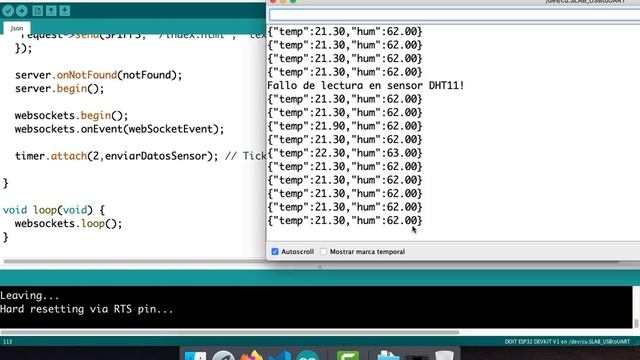Screen dimensions: 640x360
Task: Open the green app icon in the dock
Action: [348, 355]
